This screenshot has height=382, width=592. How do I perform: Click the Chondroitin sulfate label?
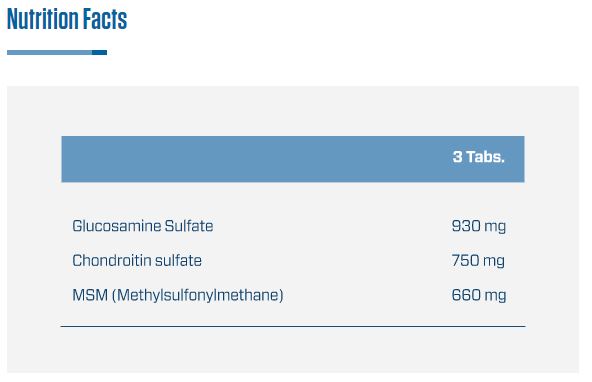tap(137, 260)
